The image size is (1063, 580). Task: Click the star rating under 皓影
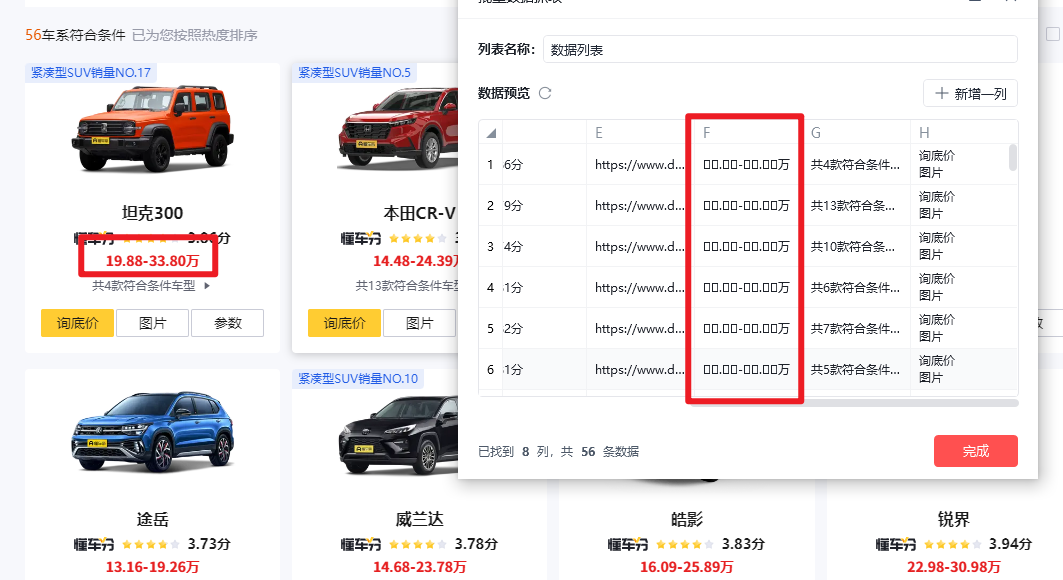685,544
